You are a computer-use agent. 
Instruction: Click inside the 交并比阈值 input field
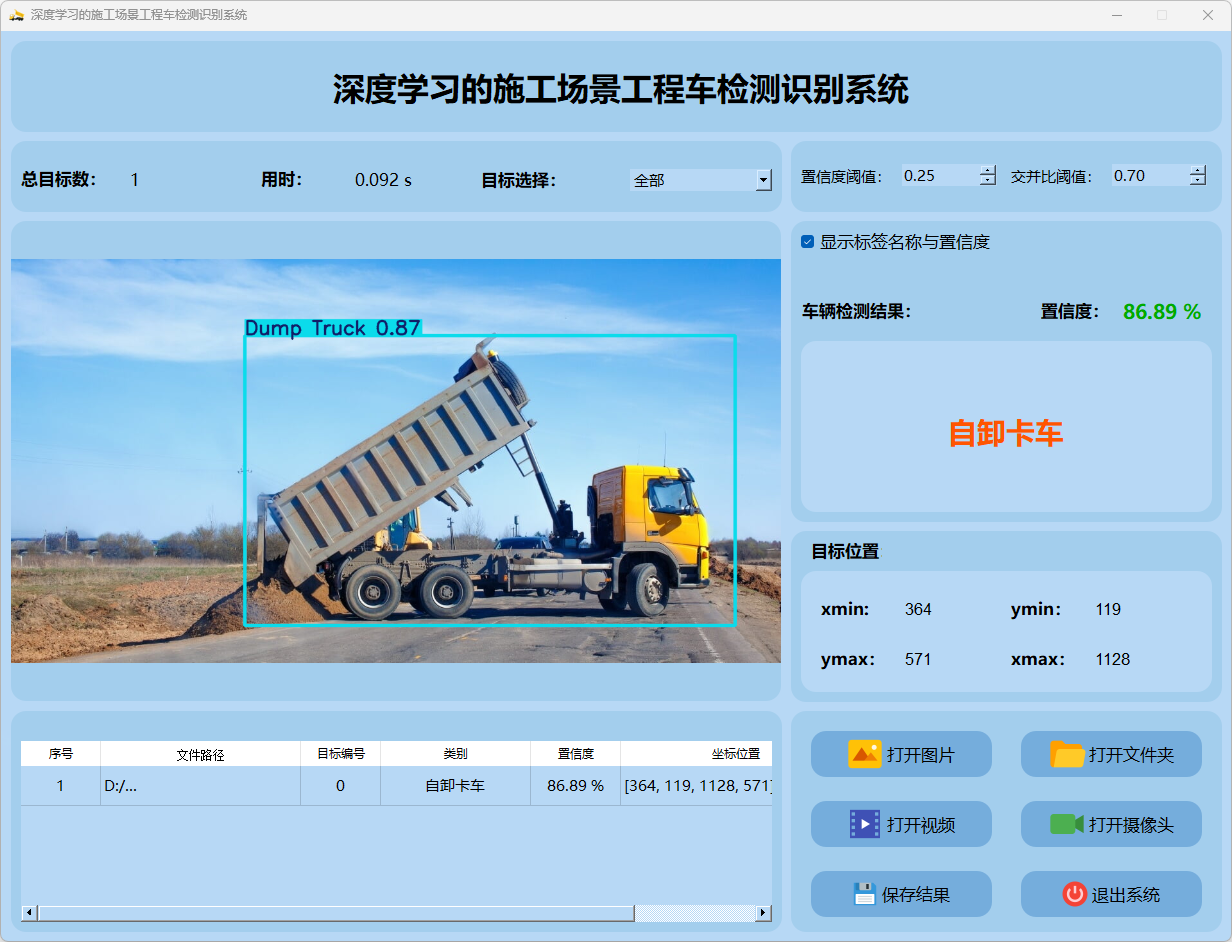(x=1148, y=176)
